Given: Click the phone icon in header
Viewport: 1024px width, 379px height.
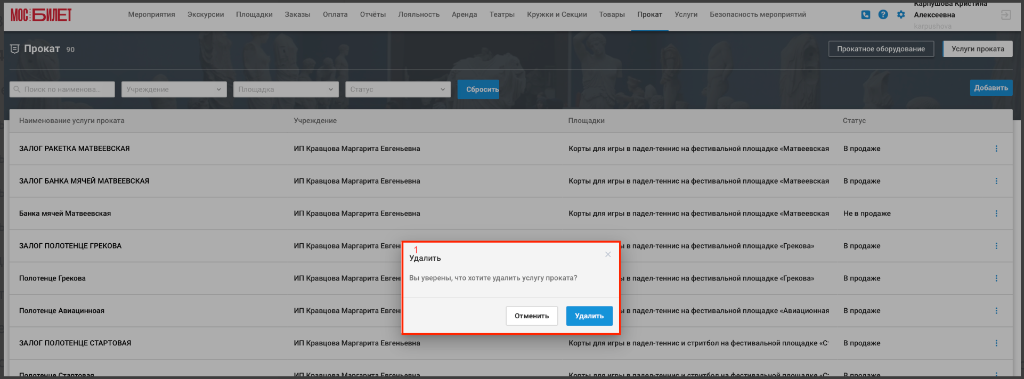Looking at the screenshot, I should point(865,14).
